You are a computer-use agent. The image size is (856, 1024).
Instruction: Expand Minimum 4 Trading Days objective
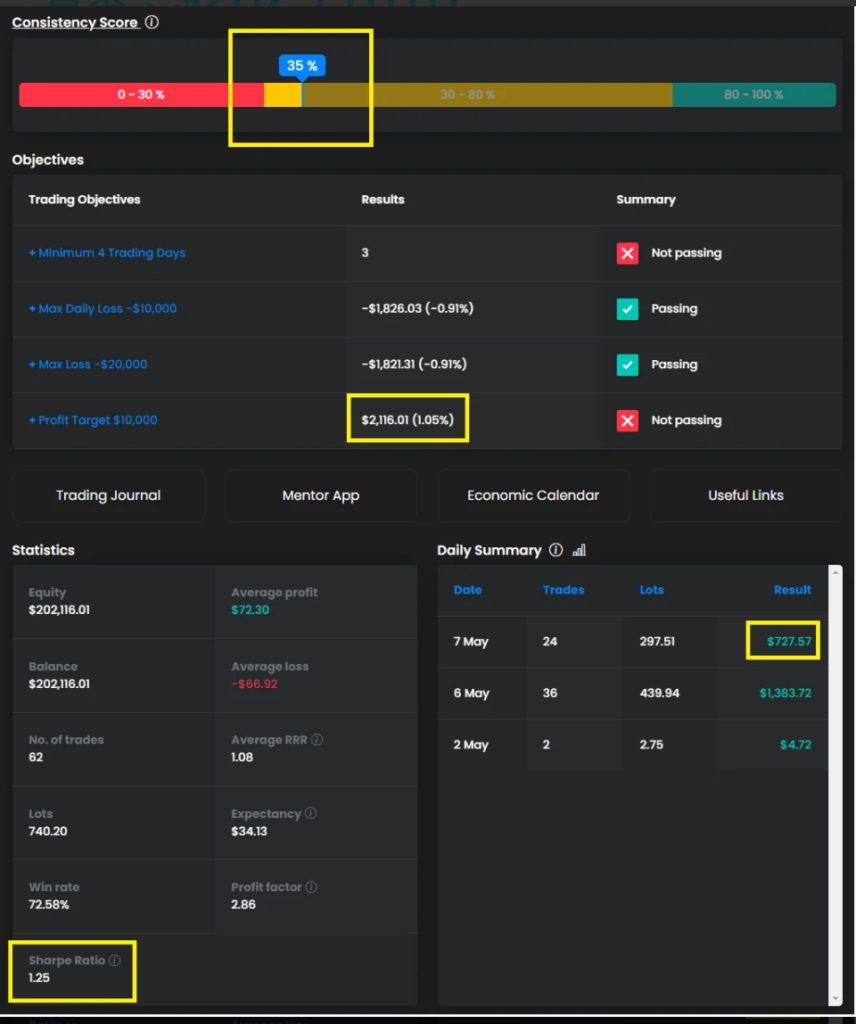point(107,253)
